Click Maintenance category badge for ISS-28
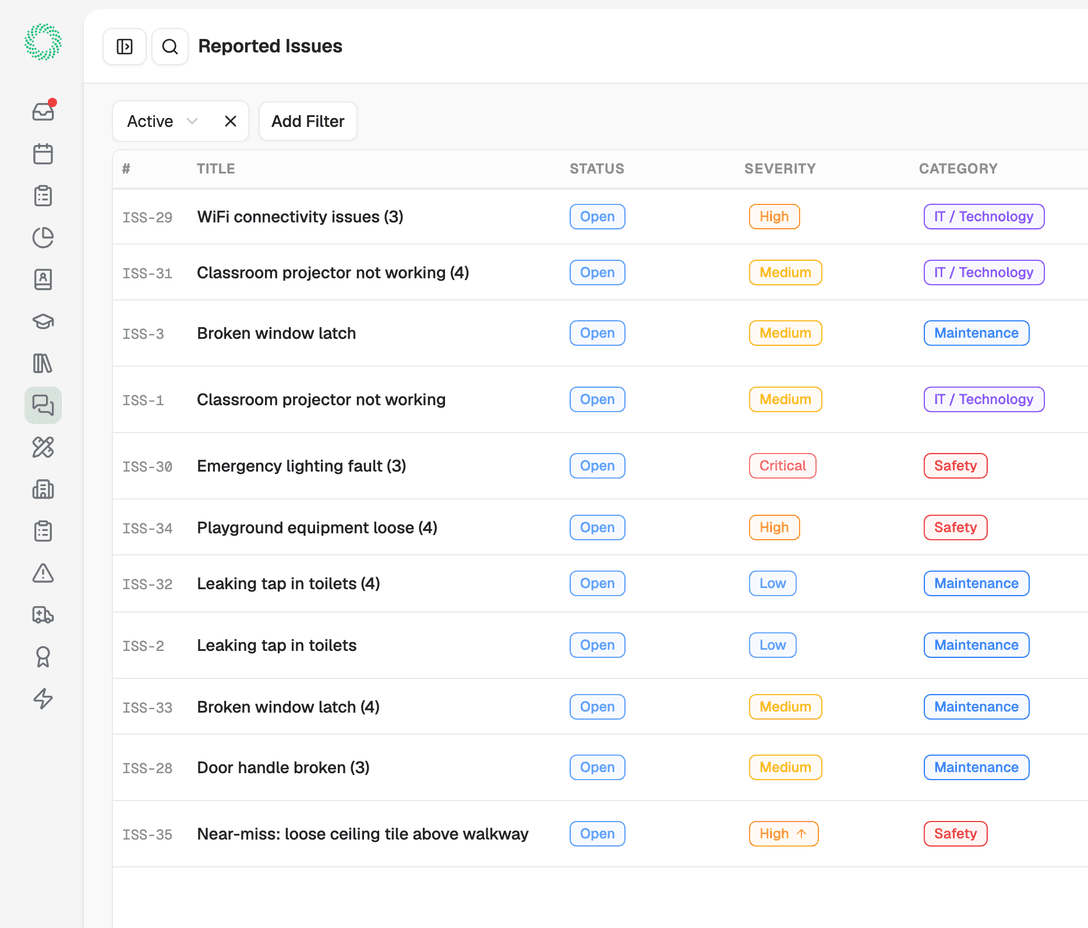 click(x=976, y=768)
